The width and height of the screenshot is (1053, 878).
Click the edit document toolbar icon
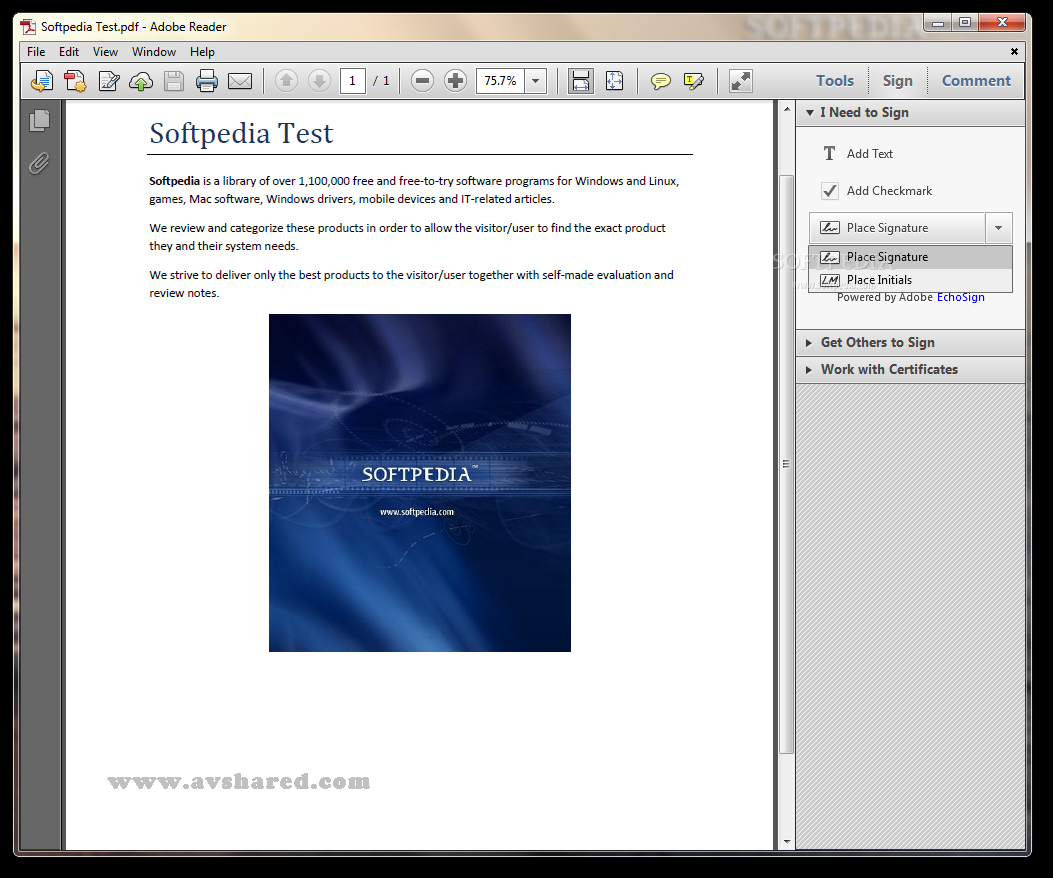108,81
